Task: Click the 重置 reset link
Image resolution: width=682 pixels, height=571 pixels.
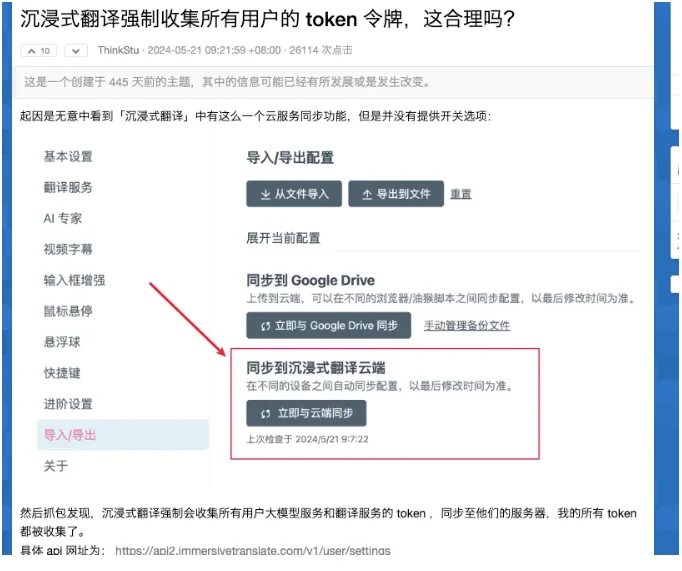Action: [461, 194]
